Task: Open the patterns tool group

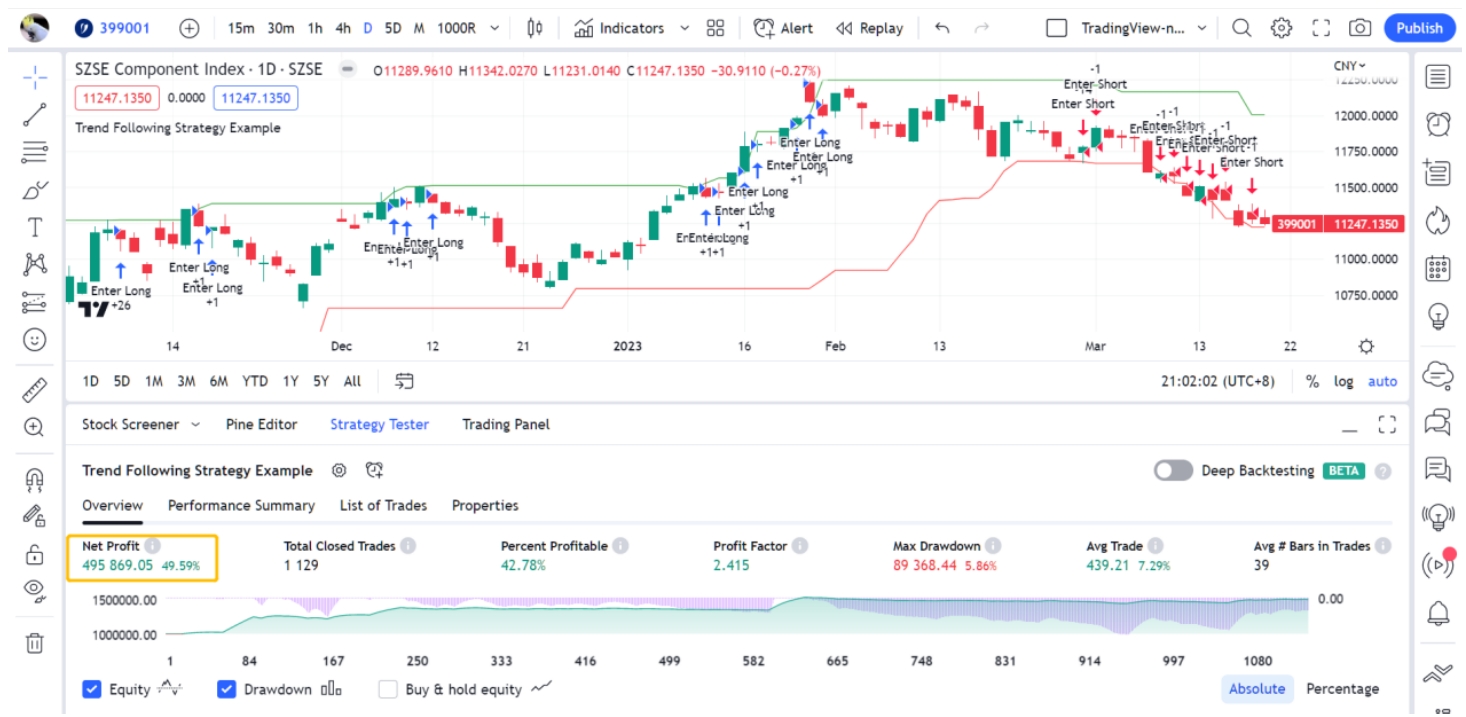Action: (35, 264)
